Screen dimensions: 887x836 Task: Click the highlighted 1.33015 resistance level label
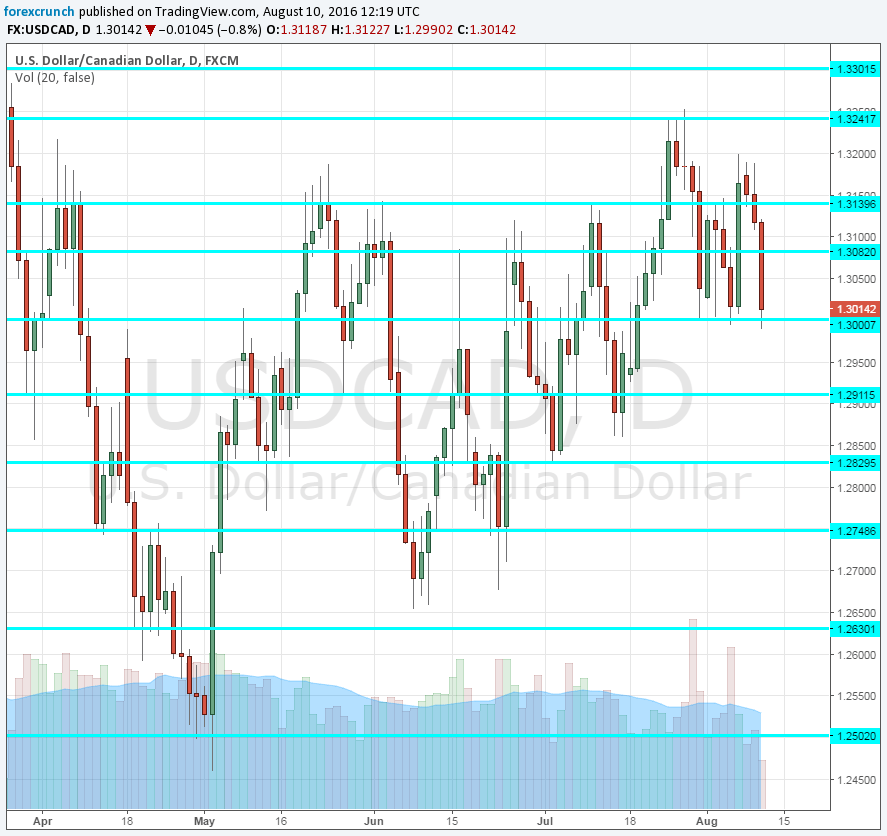tap(855, 70)
